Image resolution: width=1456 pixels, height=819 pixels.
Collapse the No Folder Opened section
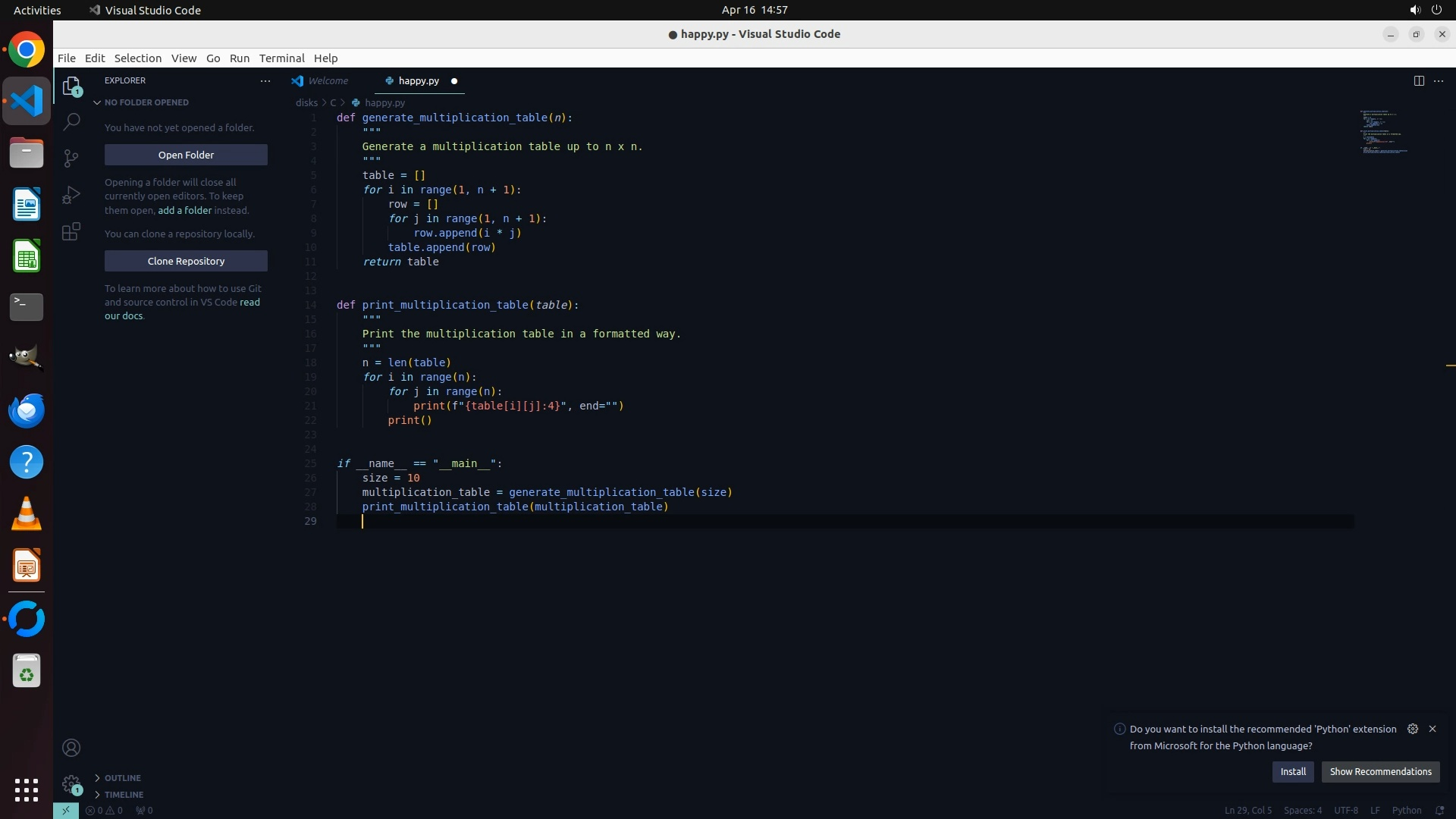click(x=146, y=102)
